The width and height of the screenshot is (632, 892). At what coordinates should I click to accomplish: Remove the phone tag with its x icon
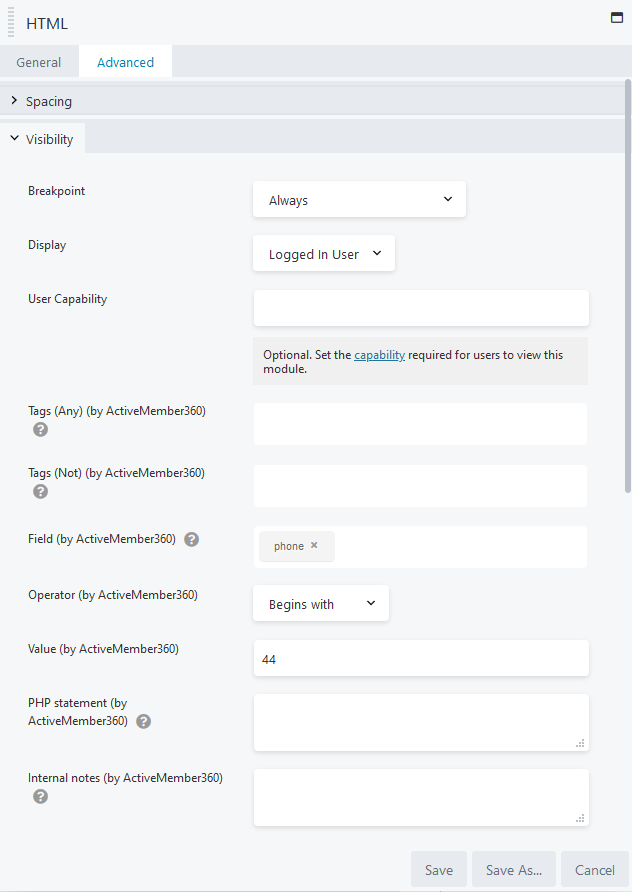tap(313, 546)
